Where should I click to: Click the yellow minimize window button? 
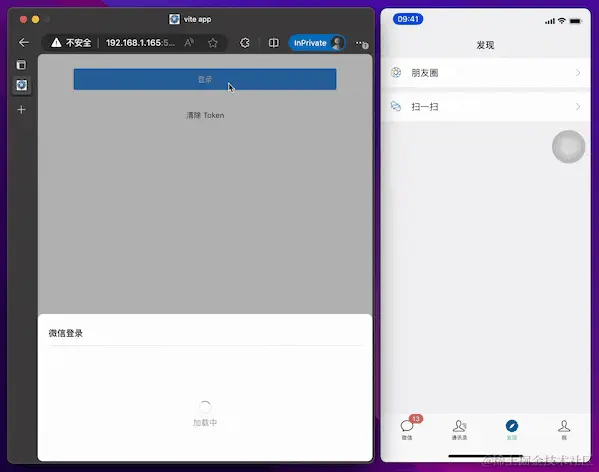click(x=36, y=19)
